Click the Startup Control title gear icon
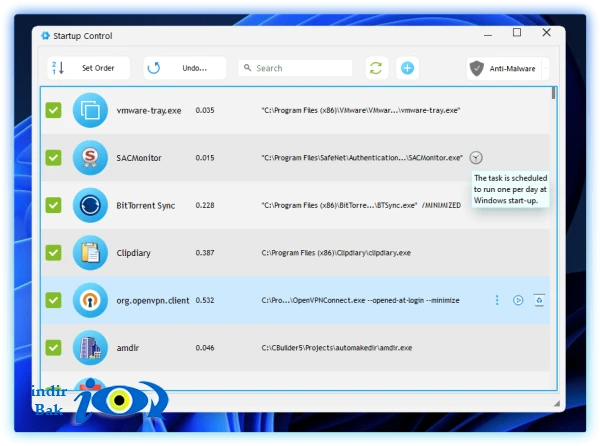Screen dimensions: 600x446 coord(46,36)
